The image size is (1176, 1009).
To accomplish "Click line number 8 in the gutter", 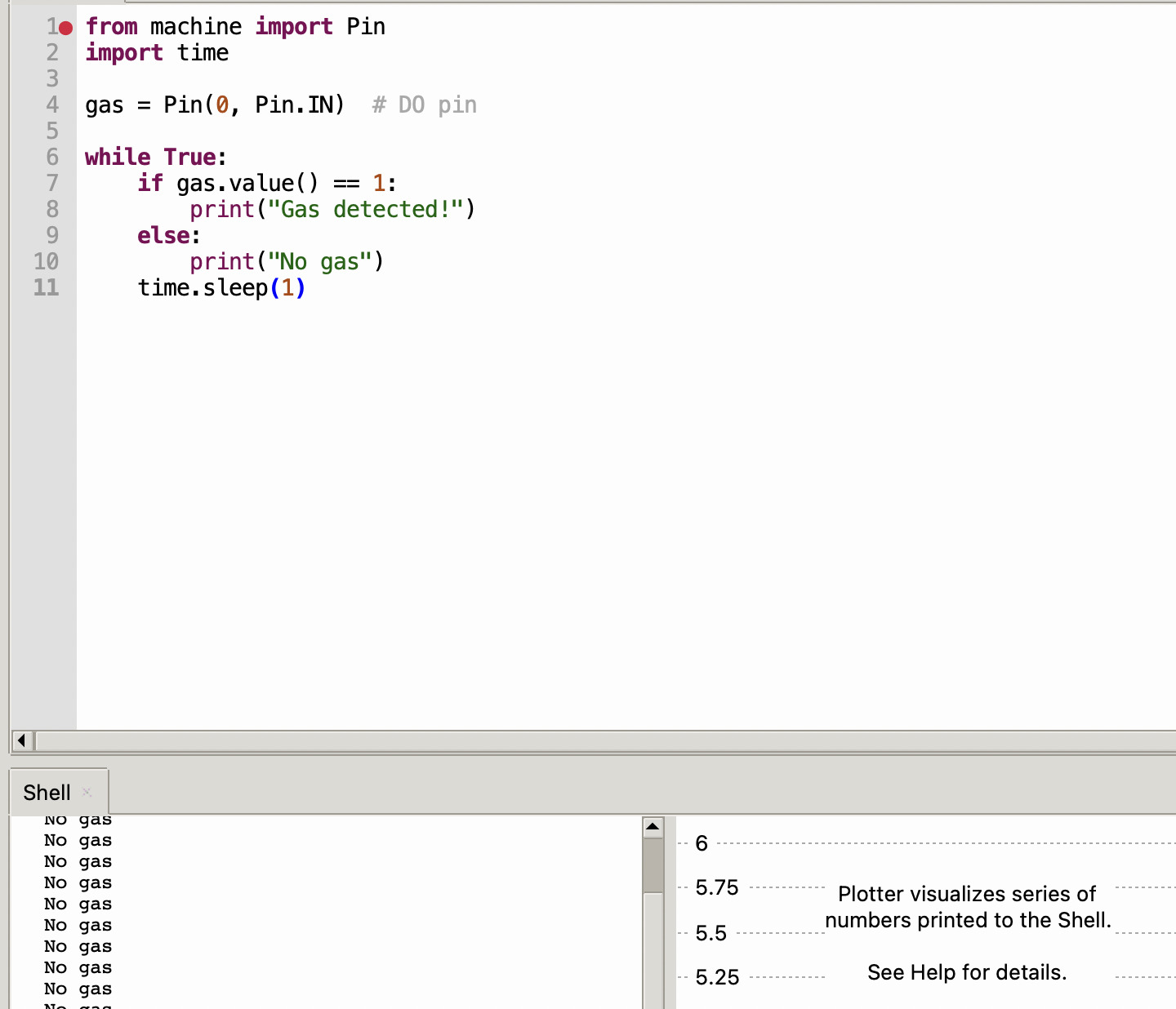I will tap(52, 210).
